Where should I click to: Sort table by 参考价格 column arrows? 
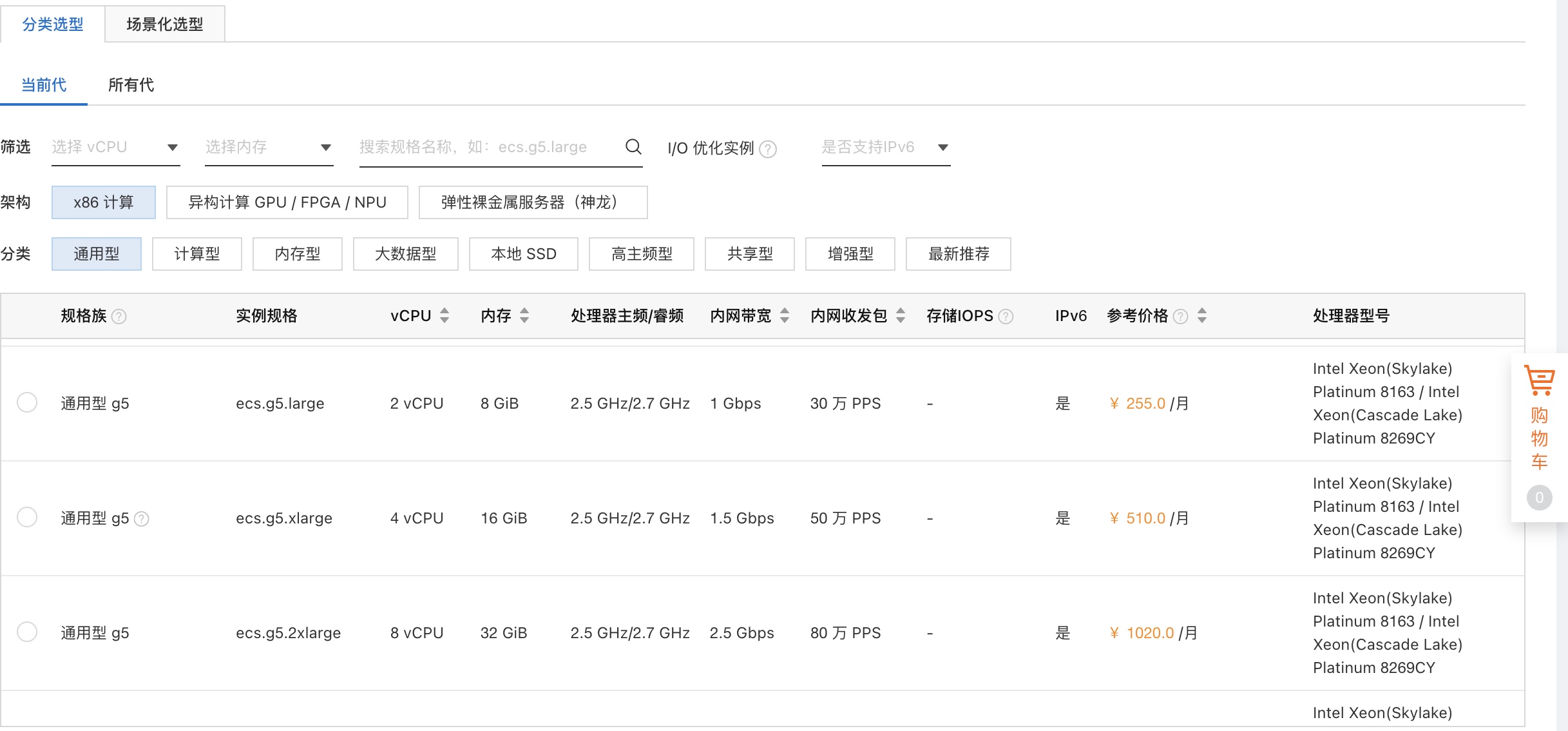coord(1202,315)
